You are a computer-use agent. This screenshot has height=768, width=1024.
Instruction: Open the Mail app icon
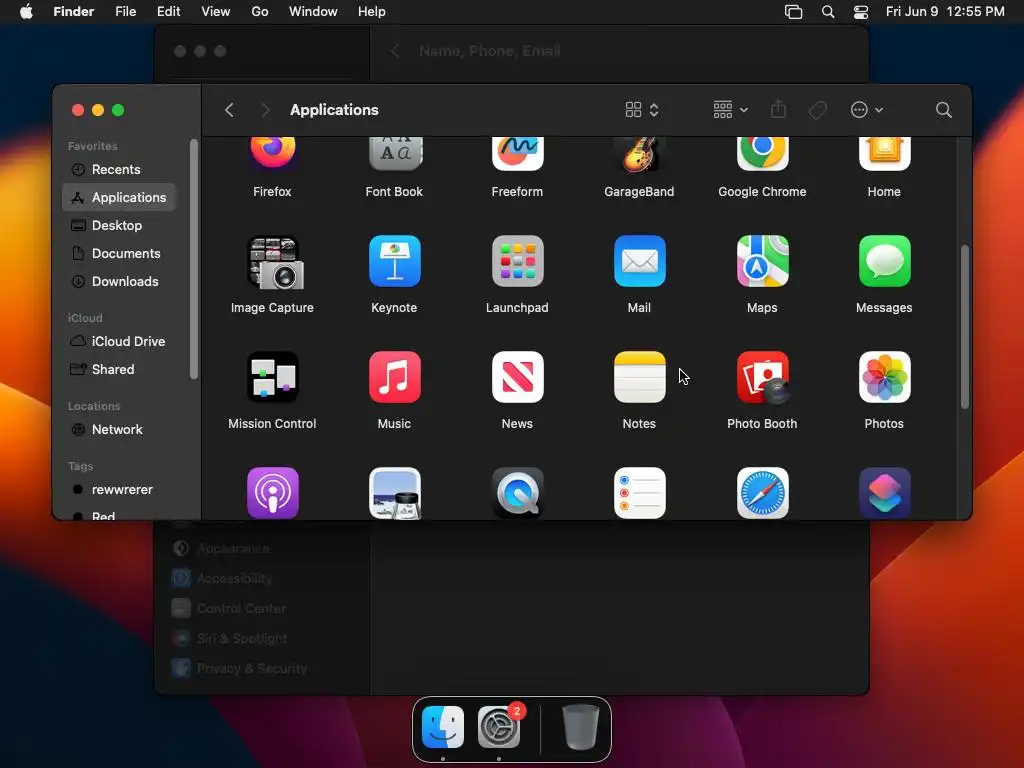click(x=639, y=261)
